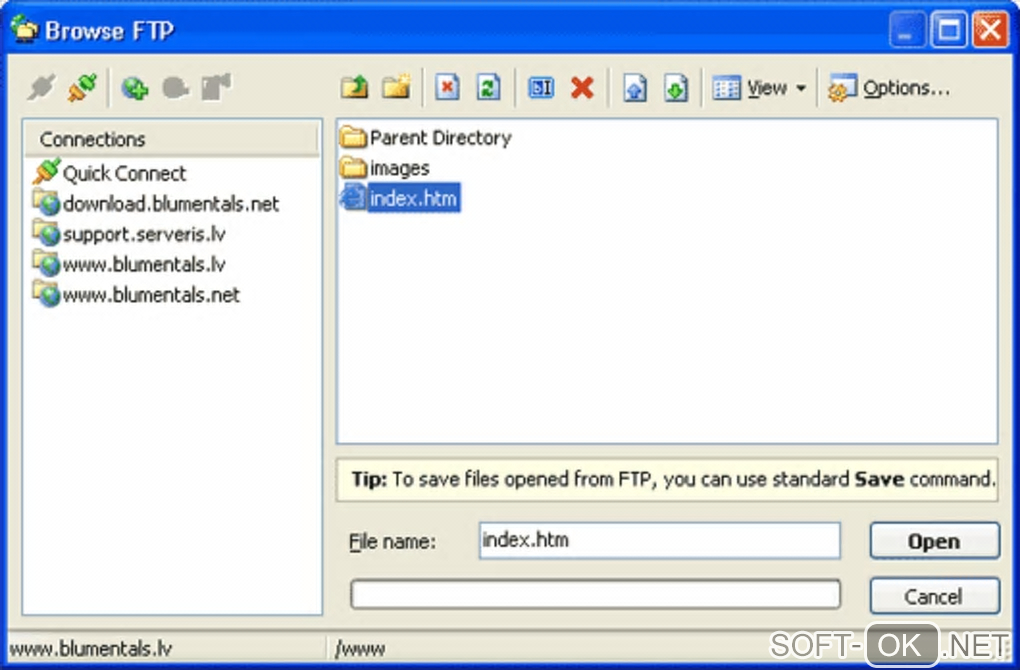The height and width of the screenshot is (670, 1020).
Task: Click the greyed-out globe connection icon
Action: (175, 88)
